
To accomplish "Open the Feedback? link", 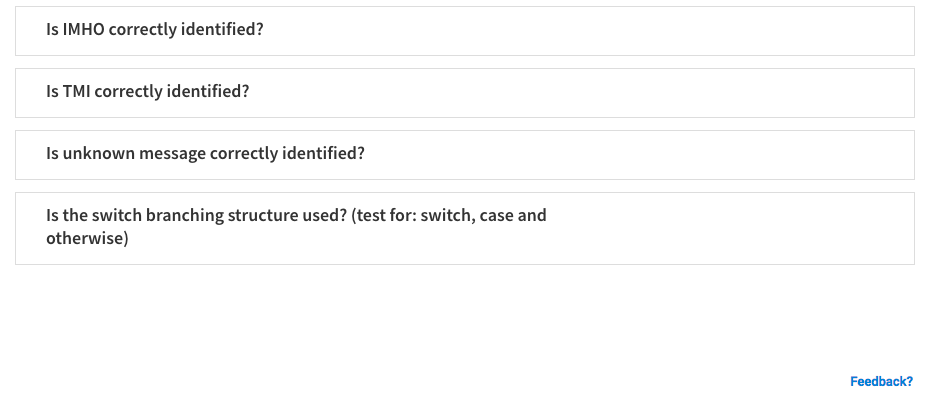I will [x=881, y=381].
